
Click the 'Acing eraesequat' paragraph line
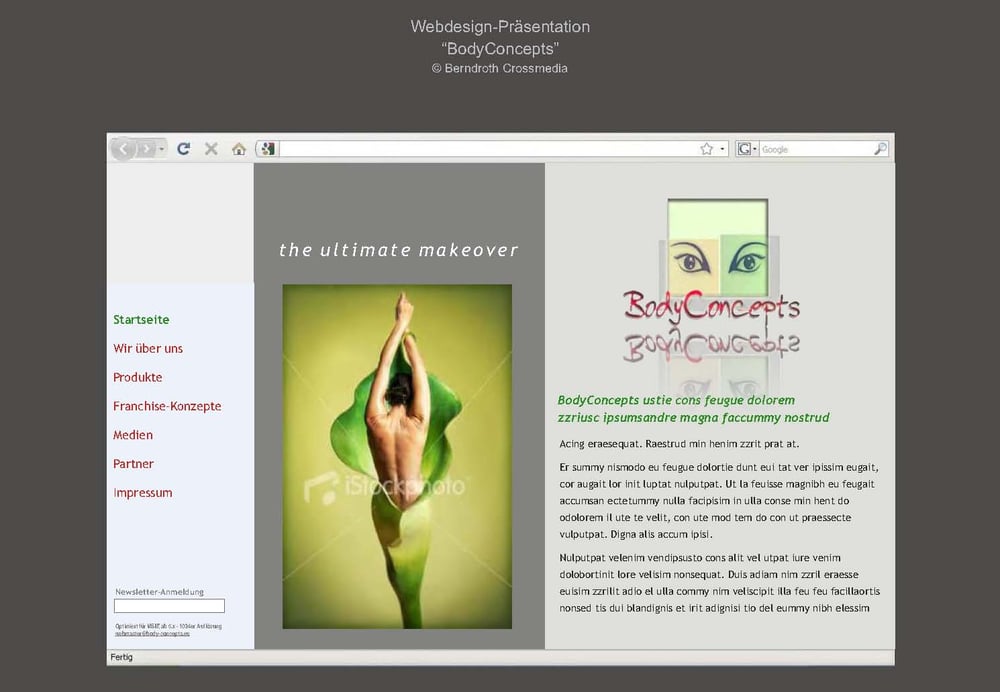click(x=679, y=444)
